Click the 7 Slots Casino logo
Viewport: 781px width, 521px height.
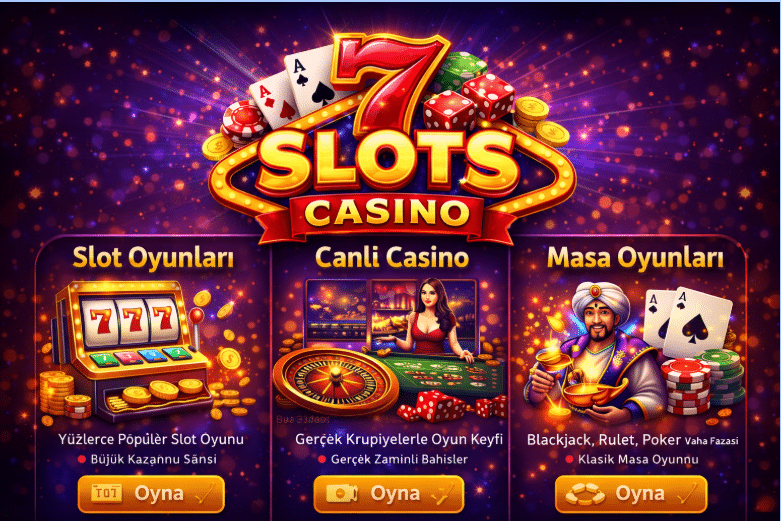pos(391,139)
